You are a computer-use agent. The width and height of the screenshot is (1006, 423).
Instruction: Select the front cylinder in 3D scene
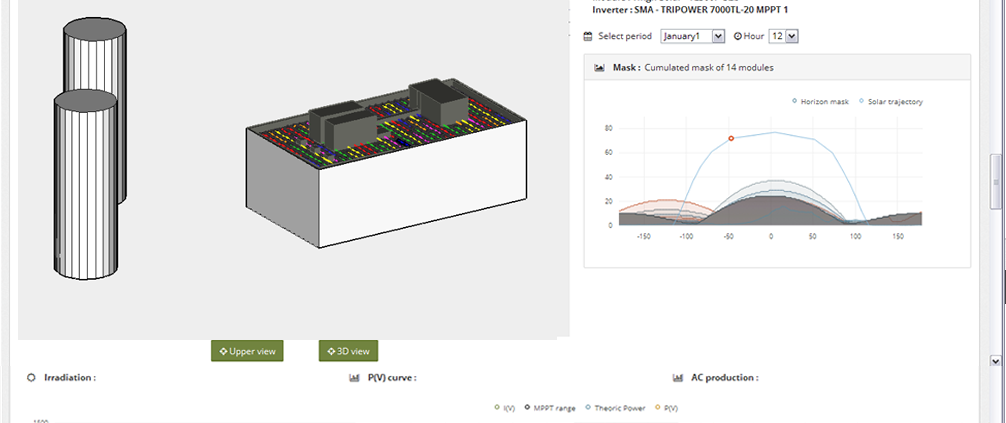(x=85, y=185)
